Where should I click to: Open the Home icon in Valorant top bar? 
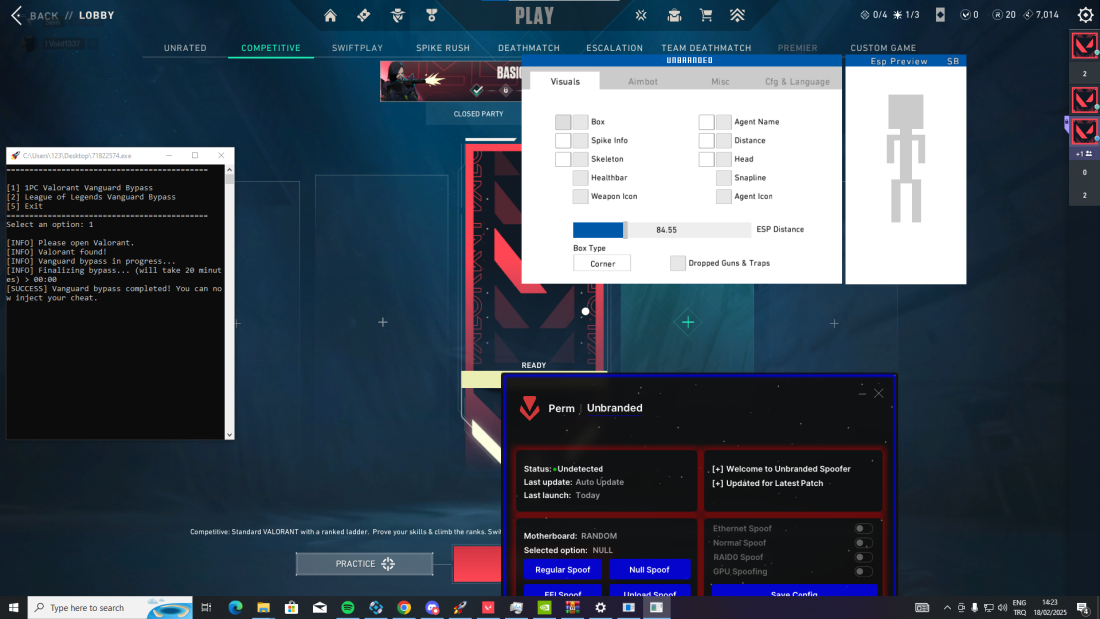[x=330, y=15]
